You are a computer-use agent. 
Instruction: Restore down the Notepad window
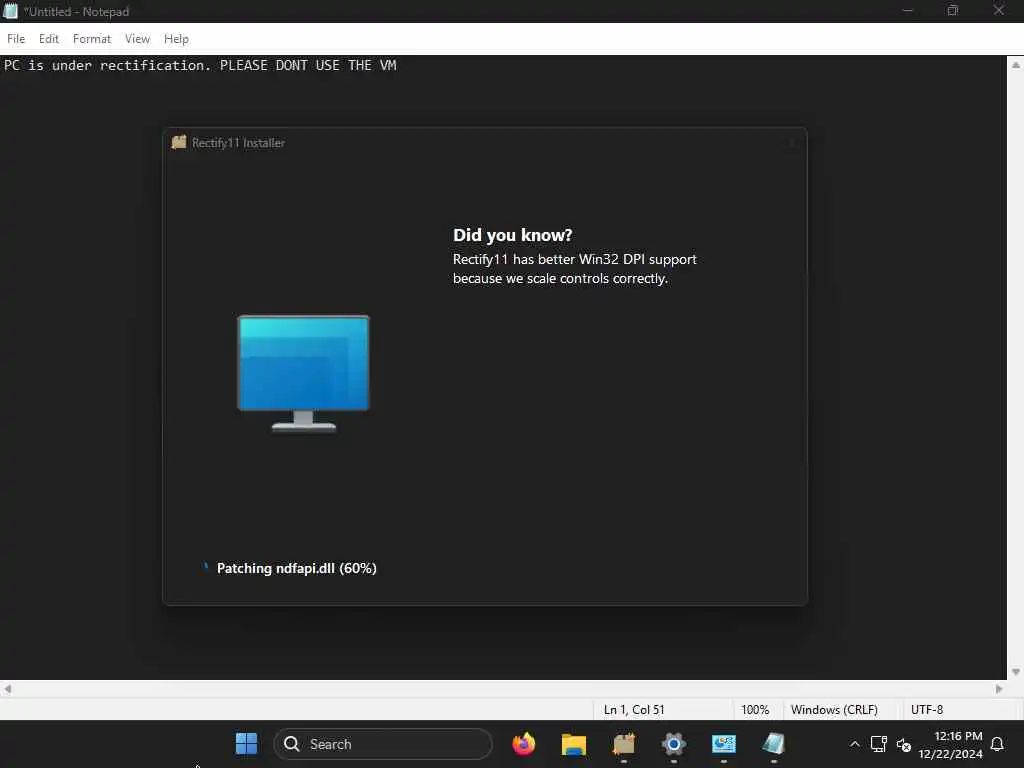(x=953, y=11)
